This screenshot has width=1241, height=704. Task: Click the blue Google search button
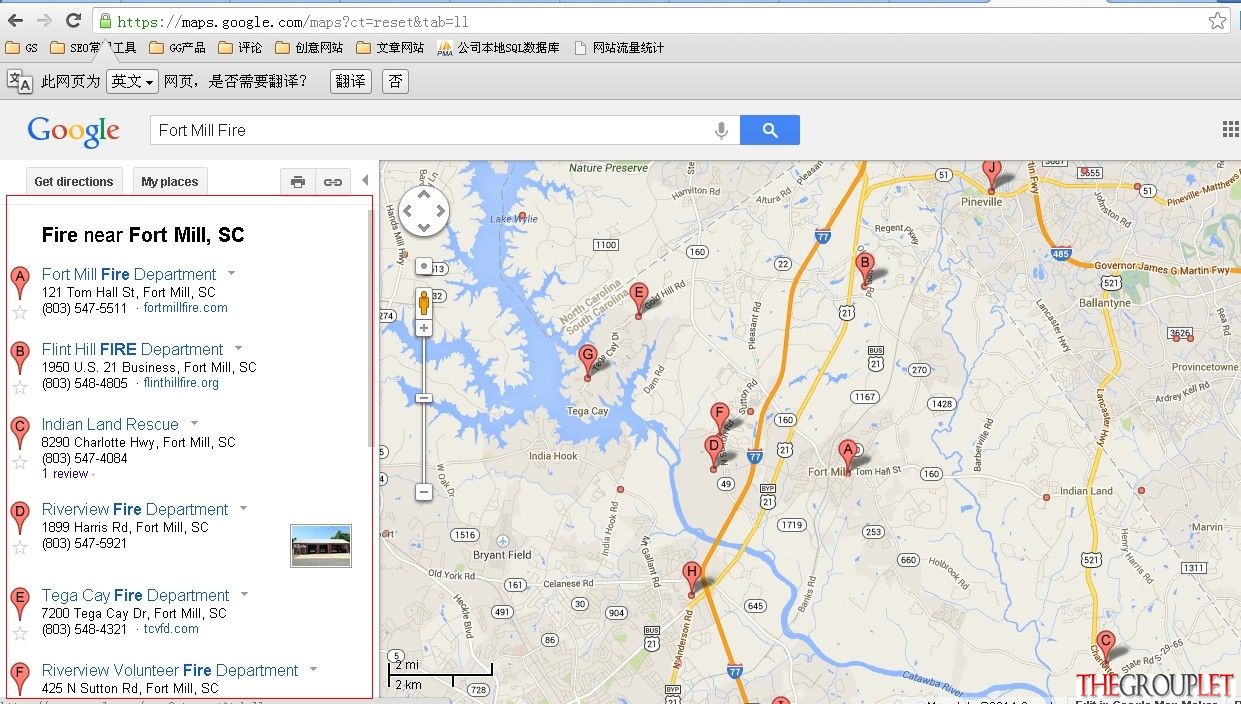coord(769,130)
